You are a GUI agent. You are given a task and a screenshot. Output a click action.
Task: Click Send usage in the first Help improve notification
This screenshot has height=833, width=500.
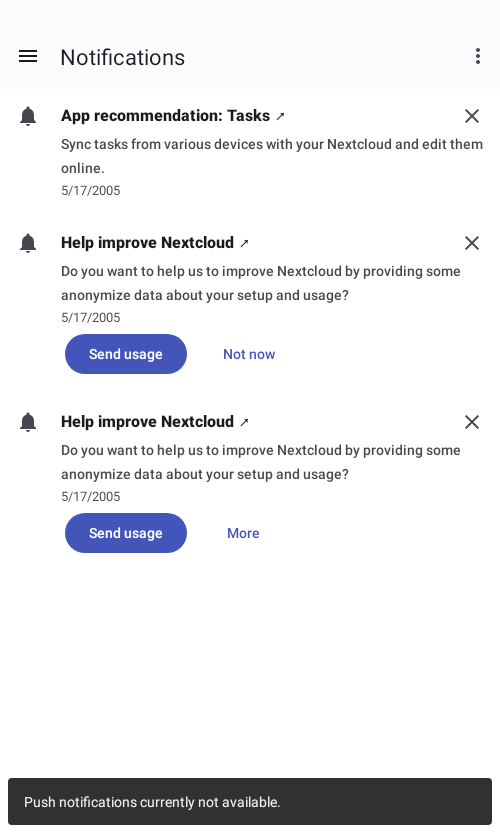click(126, 354)
